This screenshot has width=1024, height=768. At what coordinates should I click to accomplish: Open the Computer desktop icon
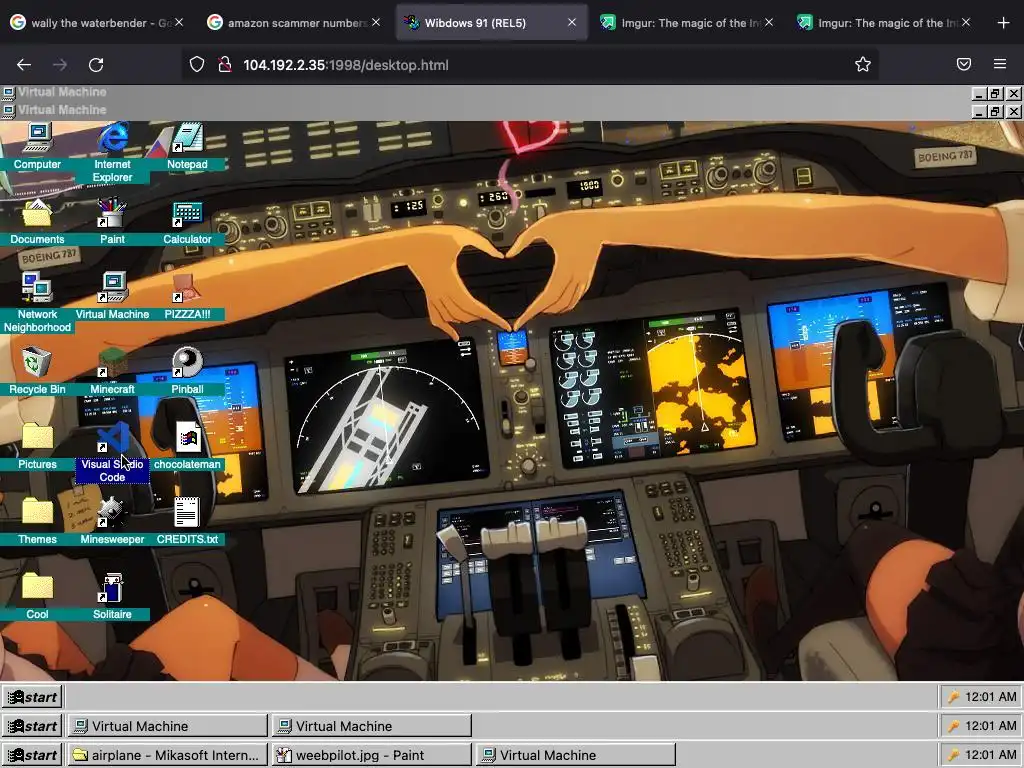pyautogui.click(x=37, y=147)
